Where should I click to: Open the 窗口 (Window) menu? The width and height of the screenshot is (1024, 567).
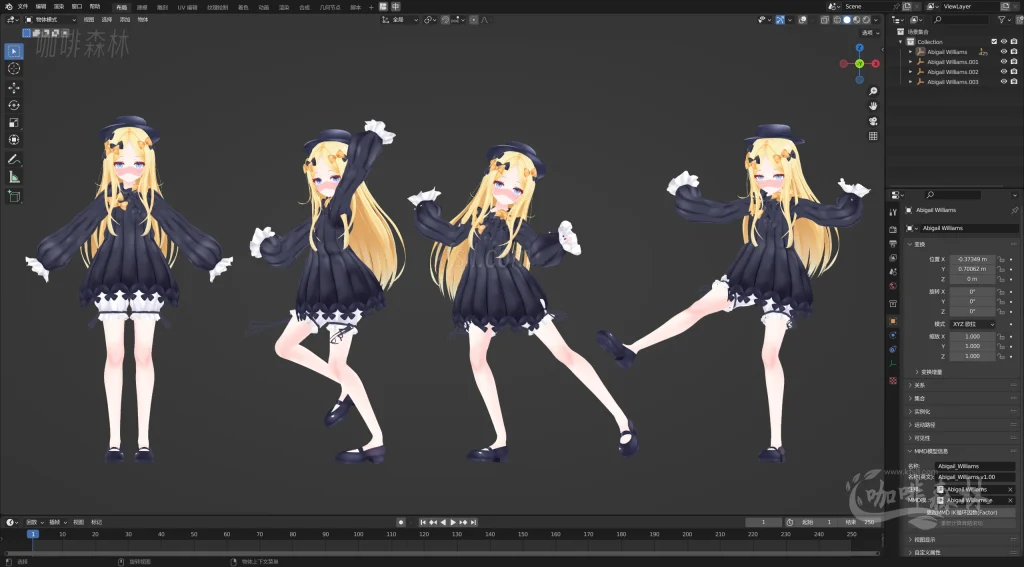point(76,7)
